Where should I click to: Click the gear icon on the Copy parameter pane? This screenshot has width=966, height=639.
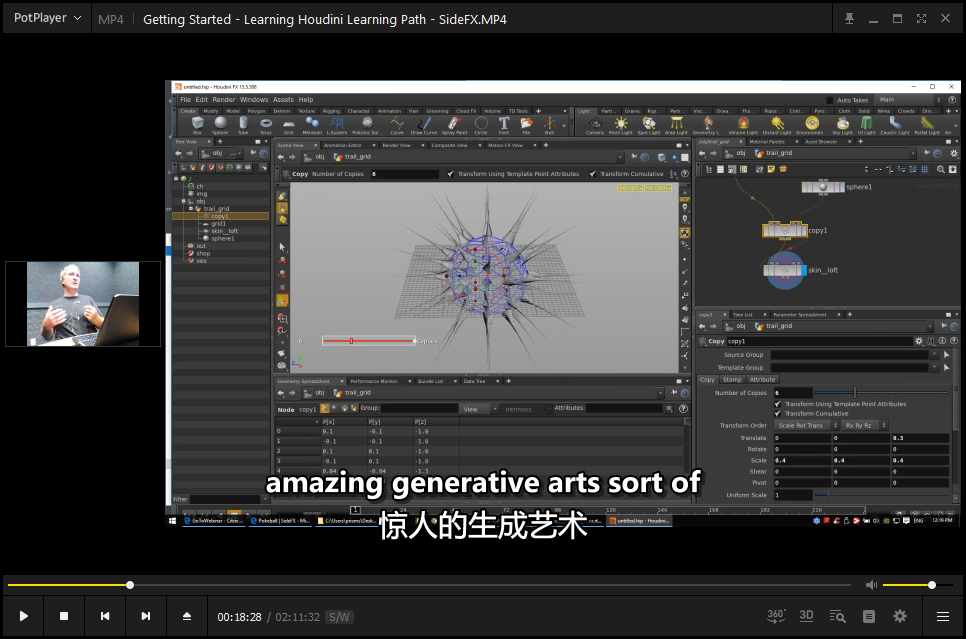(x=919, y=341)
